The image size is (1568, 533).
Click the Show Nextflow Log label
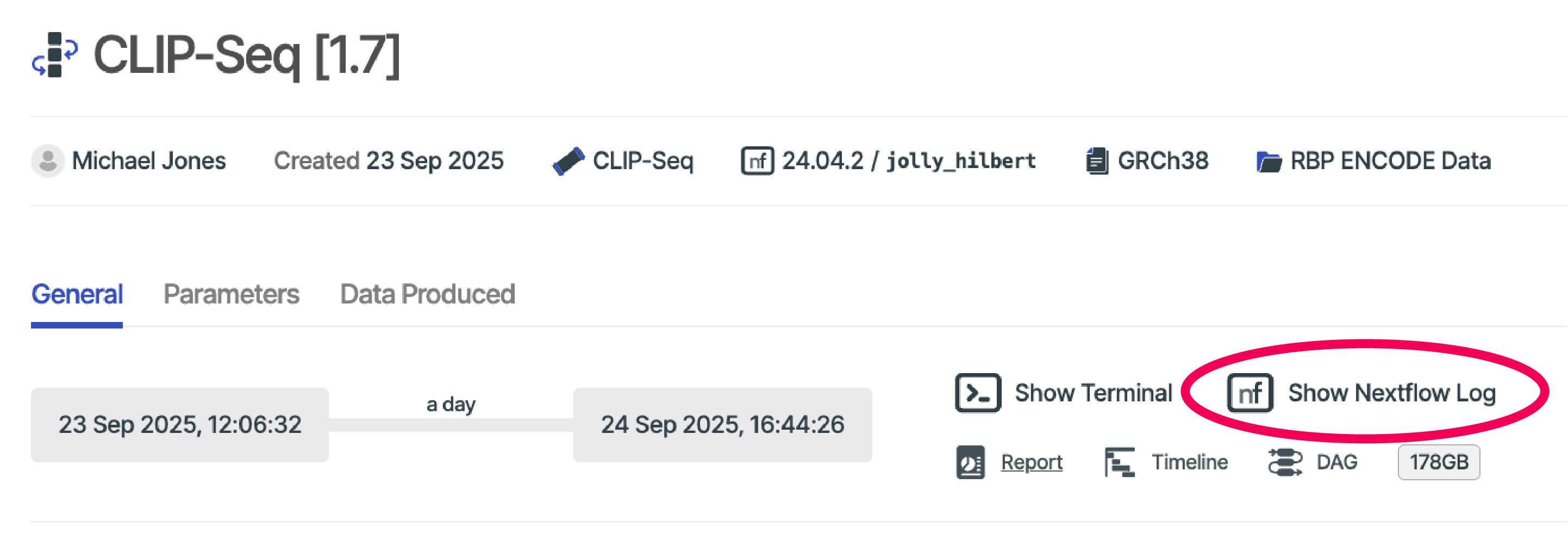tap(1391, 393)
